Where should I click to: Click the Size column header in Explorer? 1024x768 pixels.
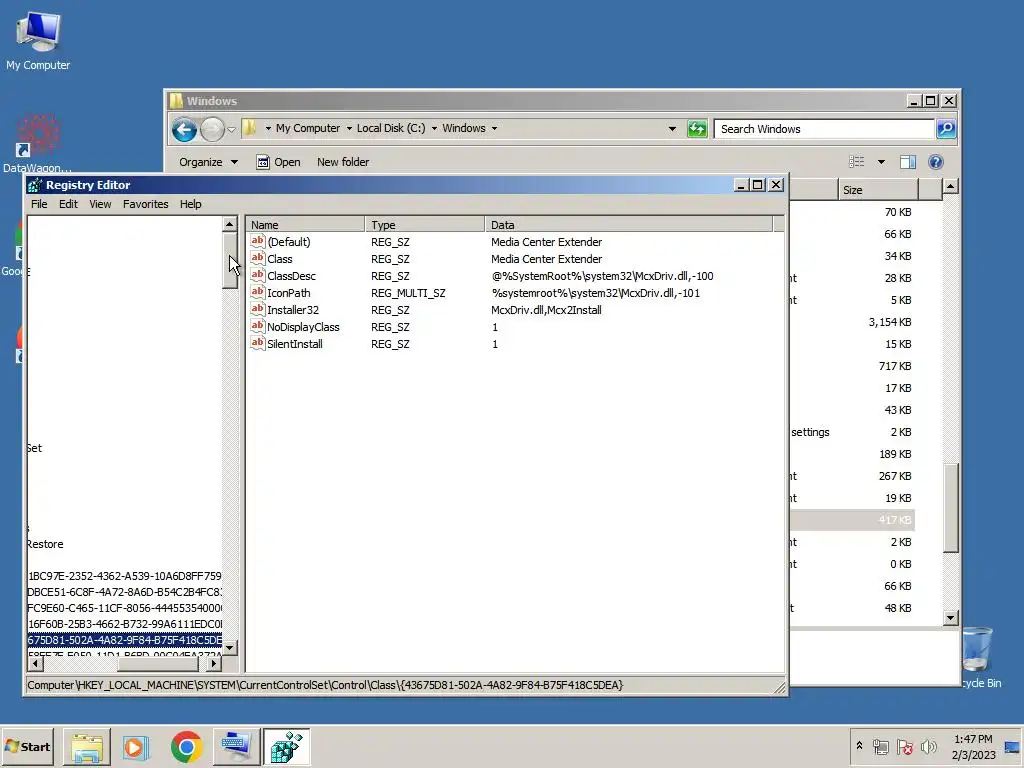(878, 190)
